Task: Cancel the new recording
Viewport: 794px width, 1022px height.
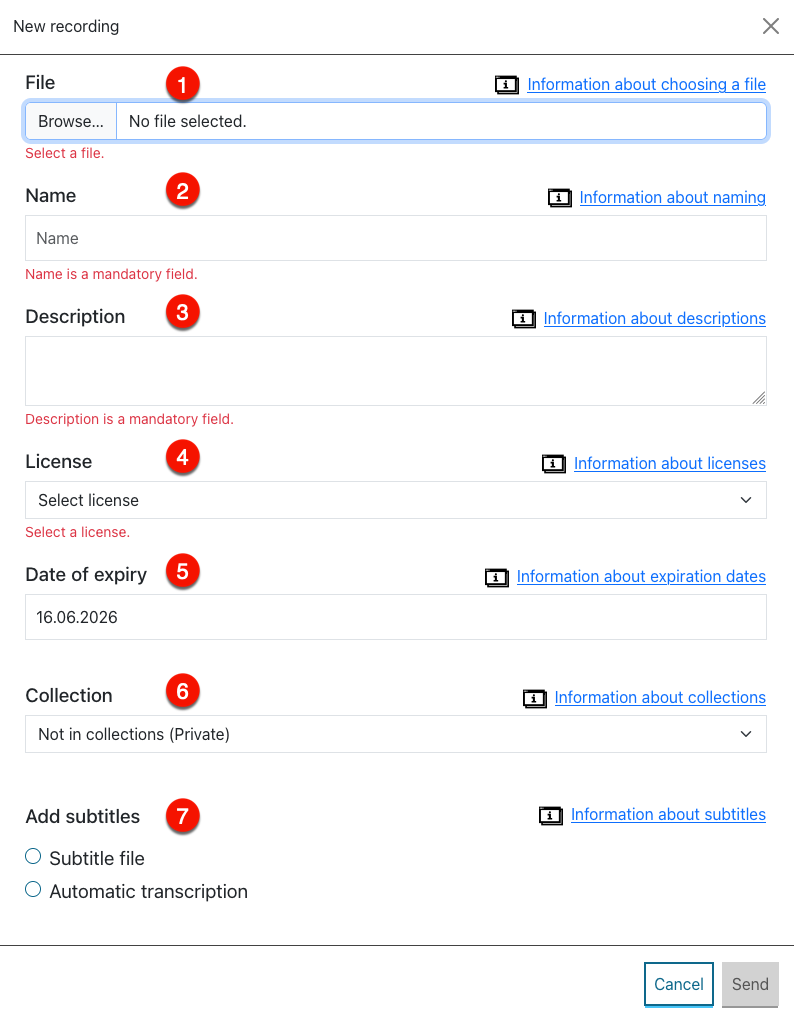Action: coord(679,984)
